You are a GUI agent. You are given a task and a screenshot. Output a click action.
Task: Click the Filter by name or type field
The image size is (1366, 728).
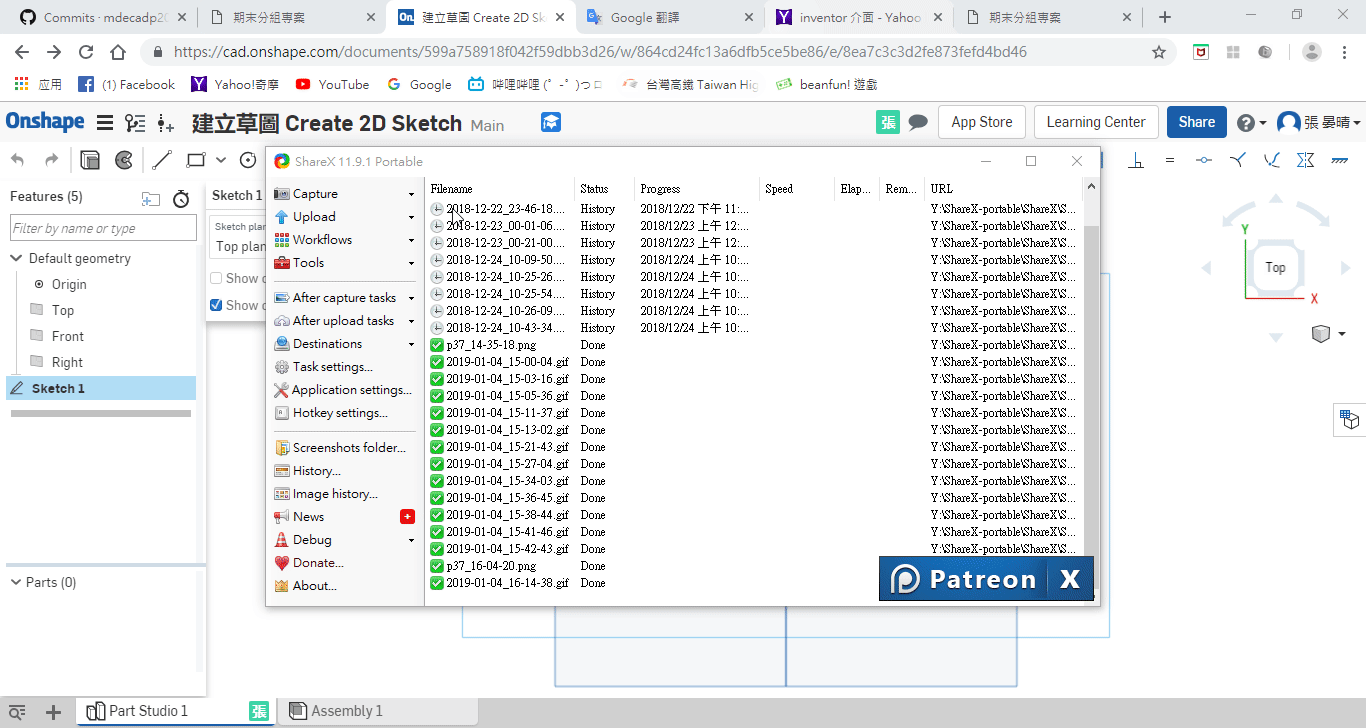pos(103,228)
